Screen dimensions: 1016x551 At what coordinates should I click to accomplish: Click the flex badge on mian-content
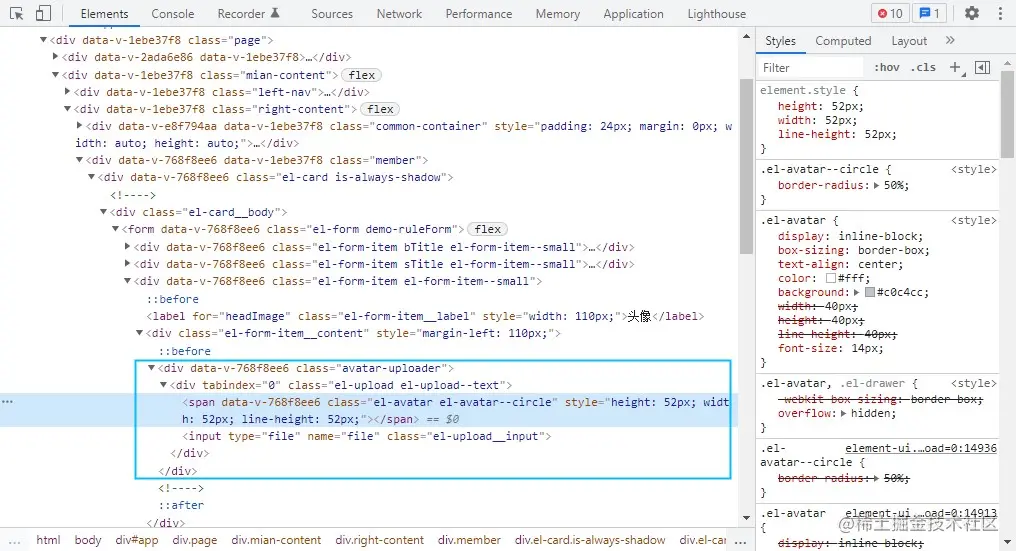click(362, 75)
